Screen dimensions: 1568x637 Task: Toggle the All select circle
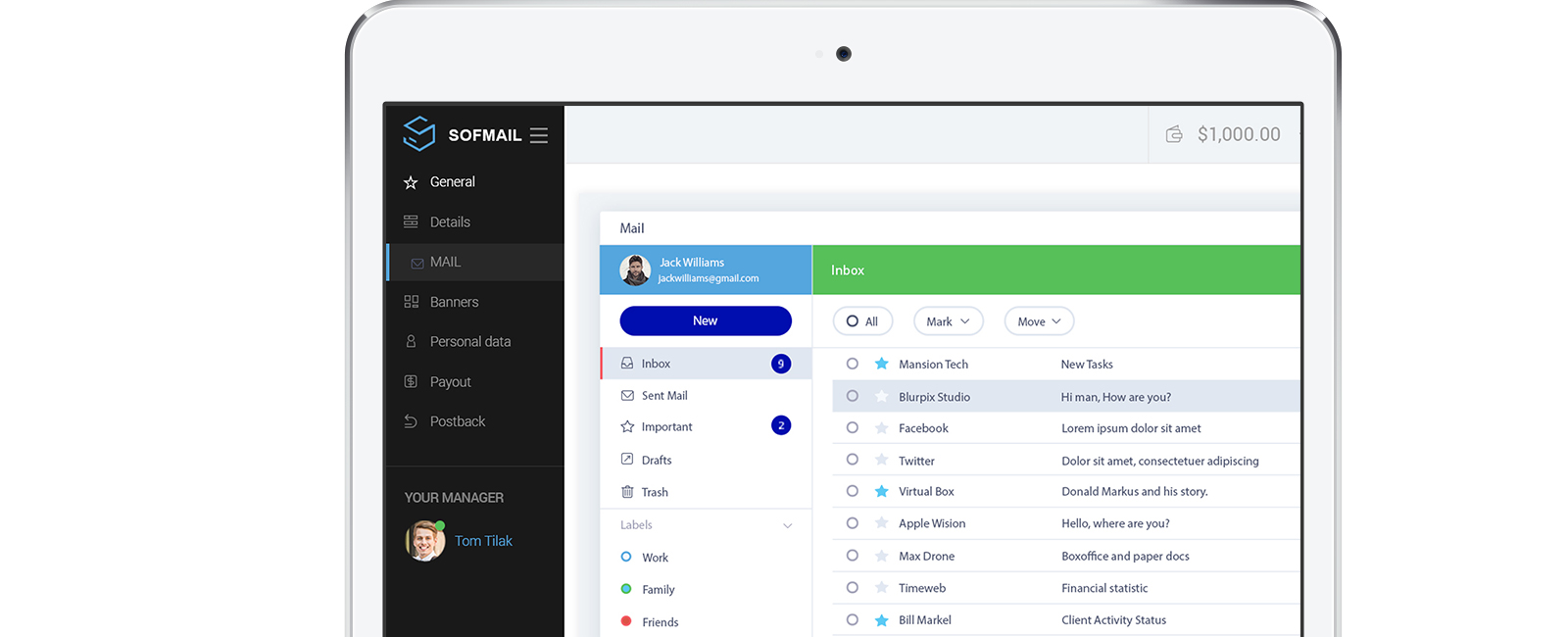click(x=853, y=321)
